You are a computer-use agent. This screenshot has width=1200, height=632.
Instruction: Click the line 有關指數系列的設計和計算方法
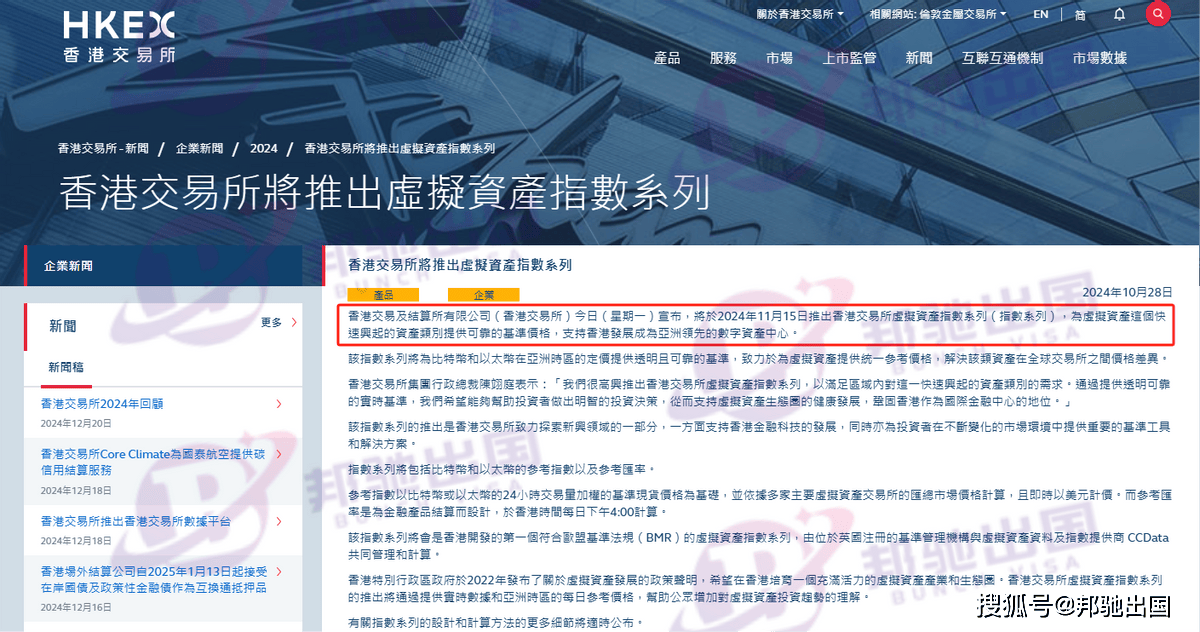(x=495, y=622)
